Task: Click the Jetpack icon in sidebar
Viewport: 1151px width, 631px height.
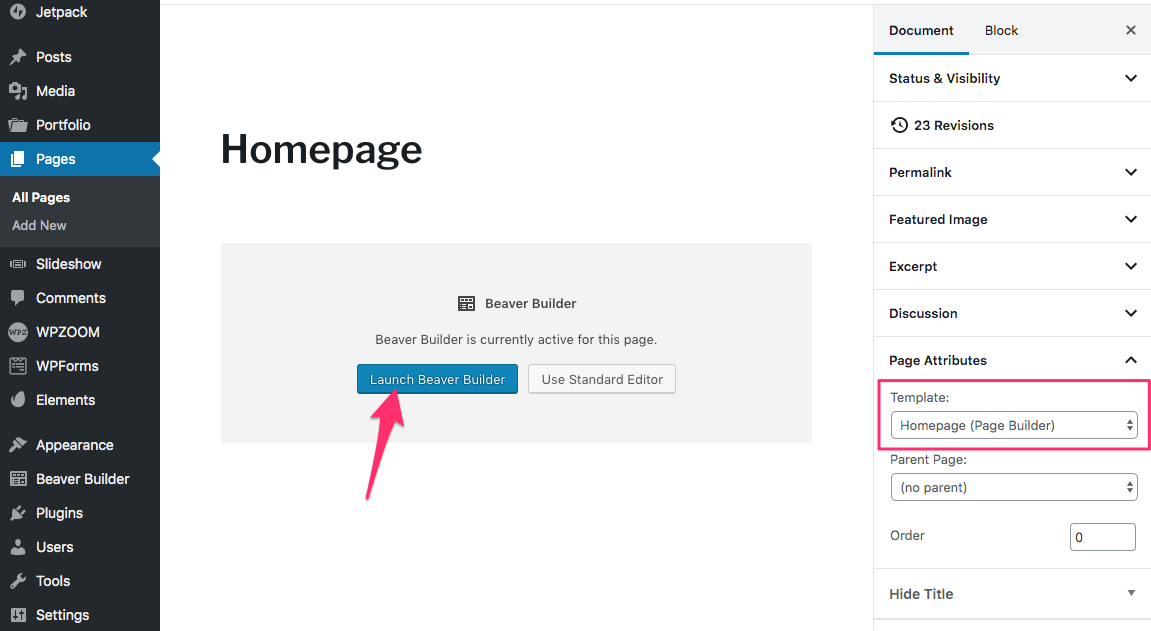Action: coord(18,12)
